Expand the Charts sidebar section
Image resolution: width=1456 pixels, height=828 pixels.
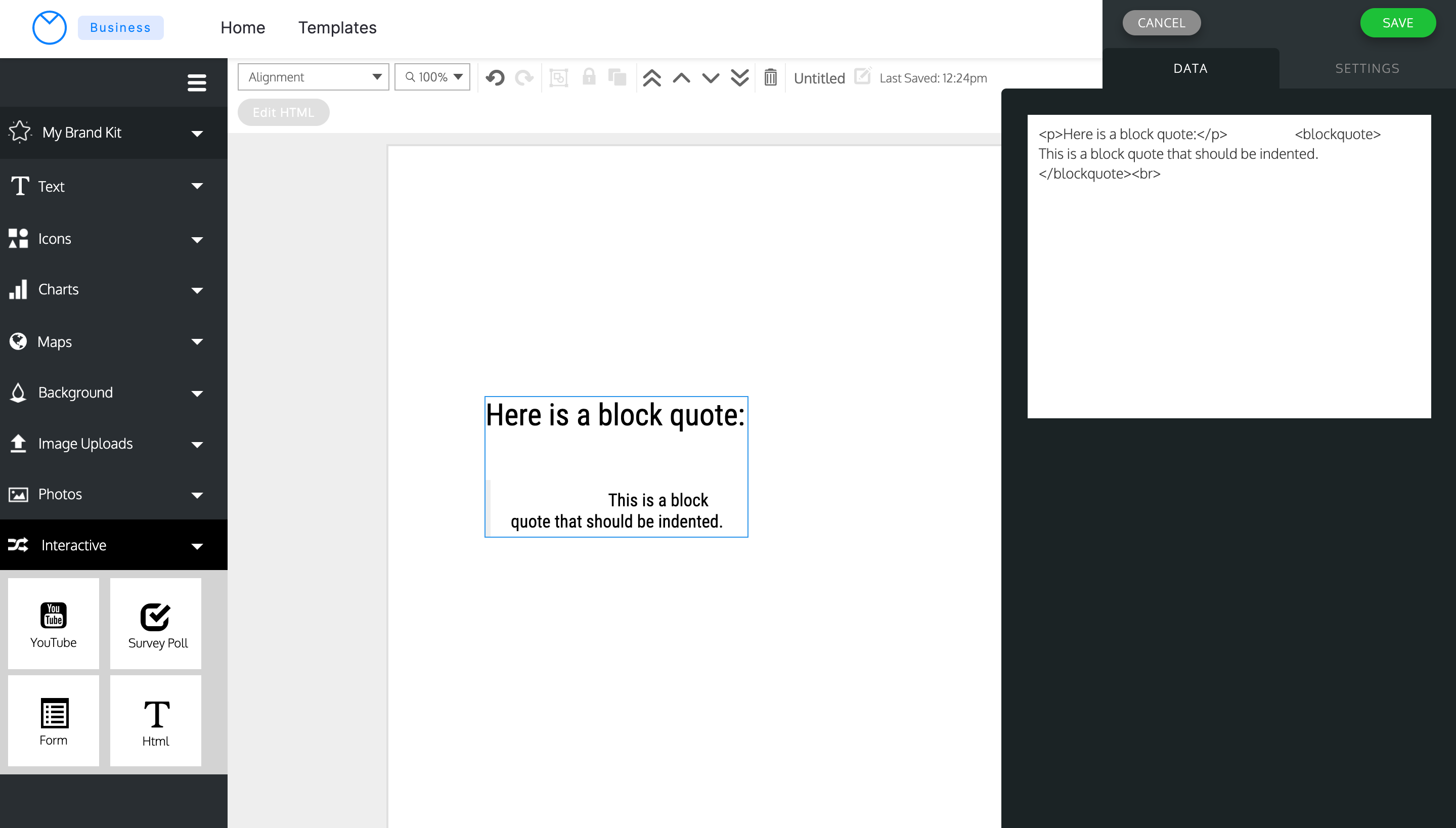pos(114,289)
